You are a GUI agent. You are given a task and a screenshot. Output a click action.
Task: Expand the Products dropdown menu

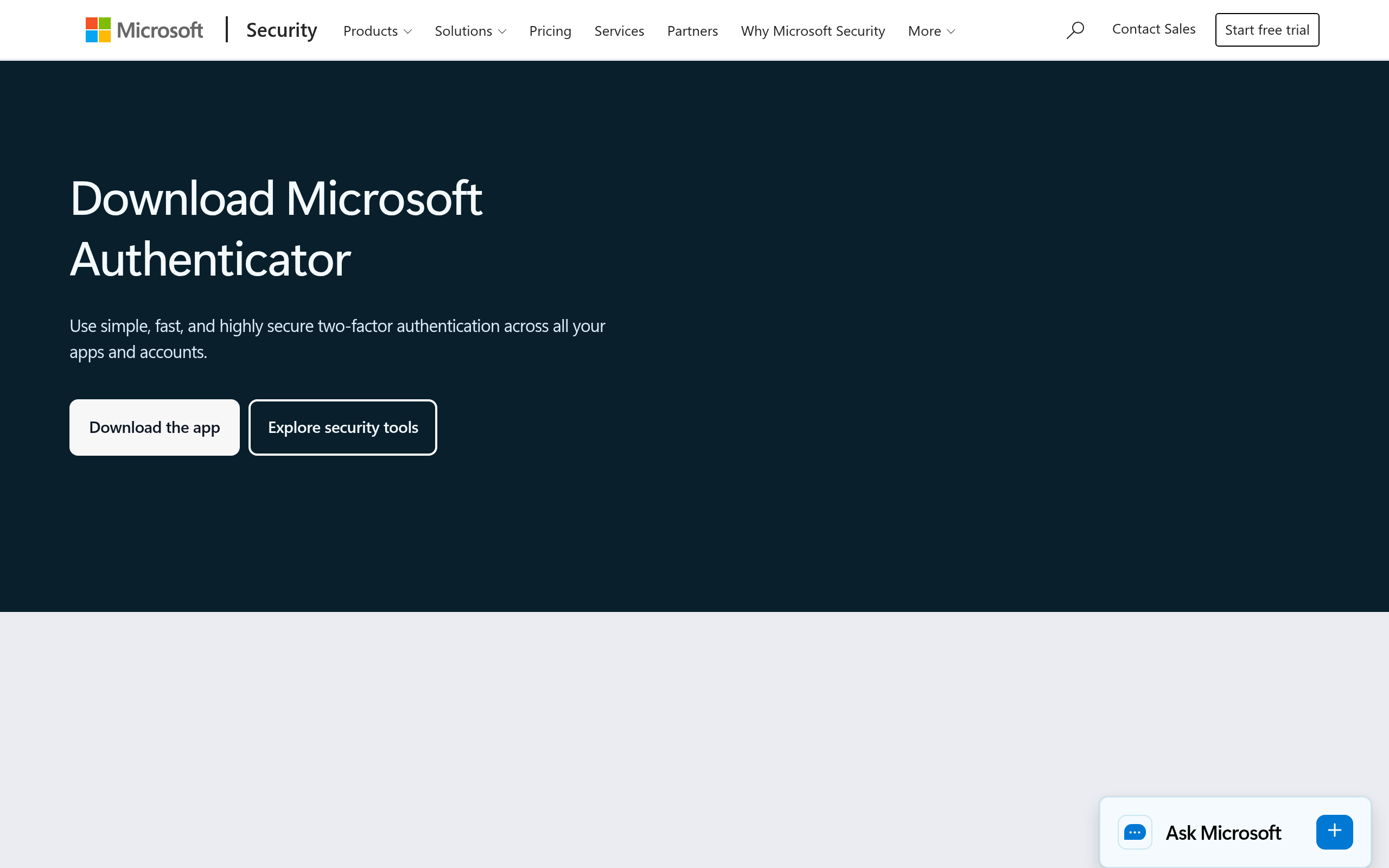[378, 31]
